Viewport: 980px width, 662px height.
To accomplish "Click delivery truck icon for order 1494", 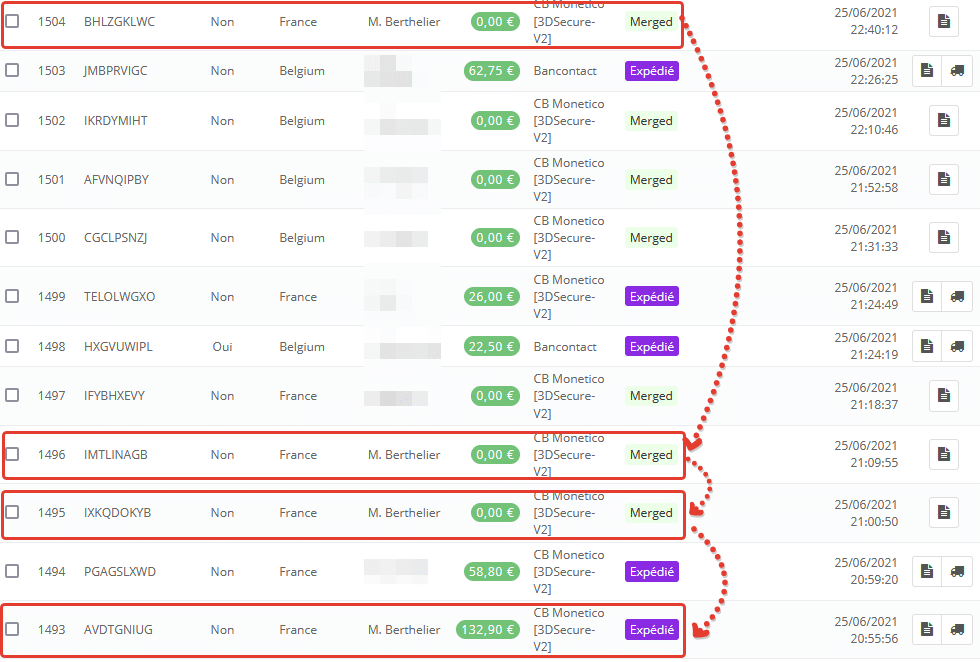I will [x=957, y=571].
